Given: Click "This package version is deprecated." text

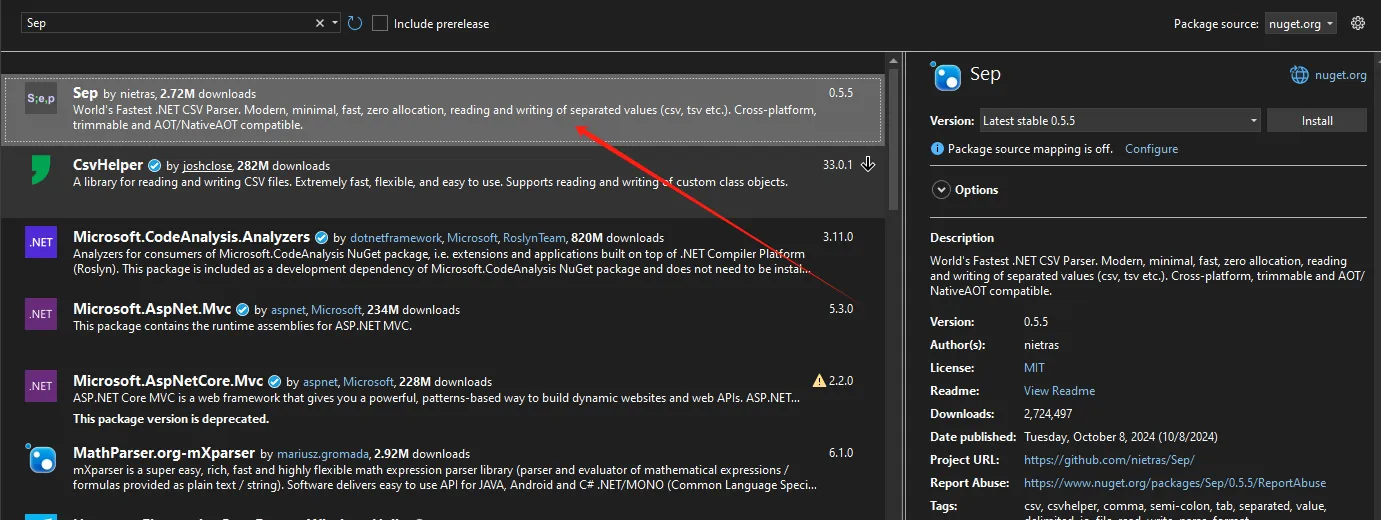Looking at the screenshot, I should pos(171,419).
